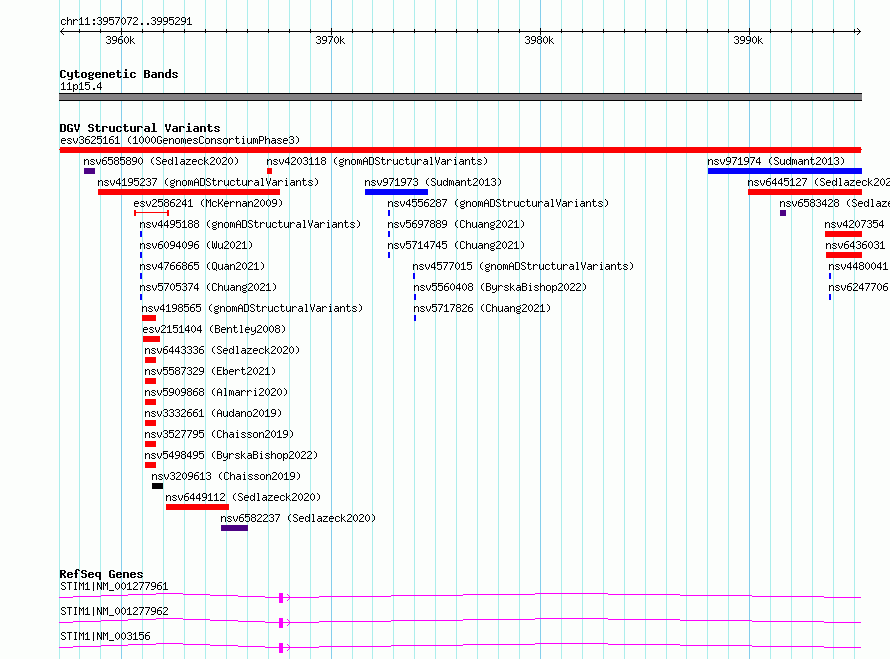The height and width of the screenshot is (659, 890).
Task: Click nsv4198565 gnomAD variant label
Action: [252, 308]
